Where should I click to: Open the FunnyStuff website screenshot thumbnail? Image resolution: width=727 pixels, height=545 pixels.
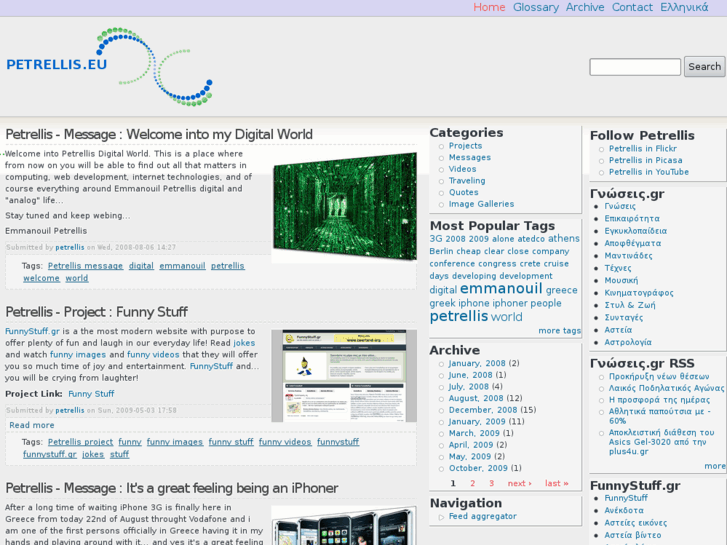pos(344,376)
